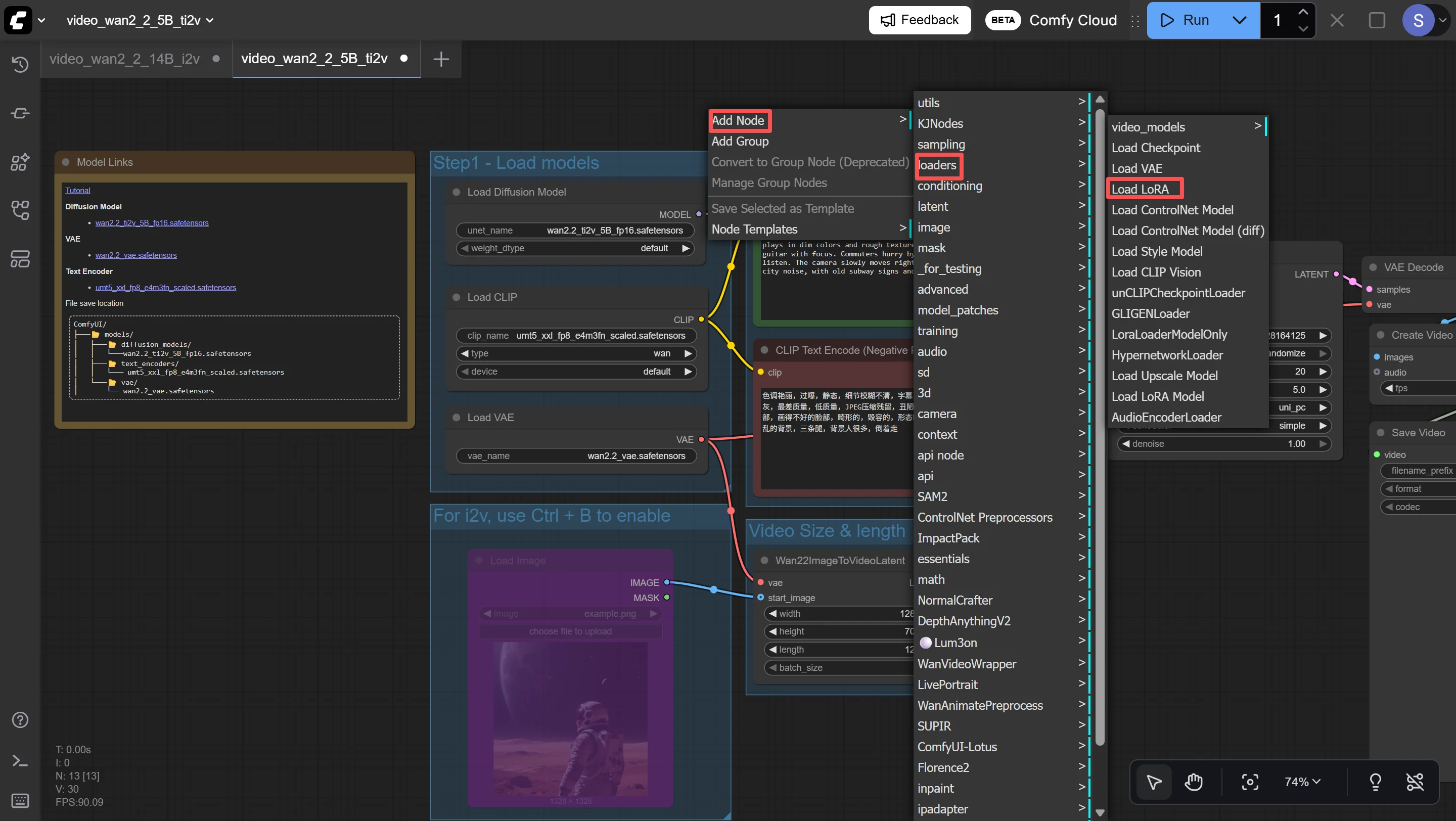Expand the Run button options arrow

1239,20
